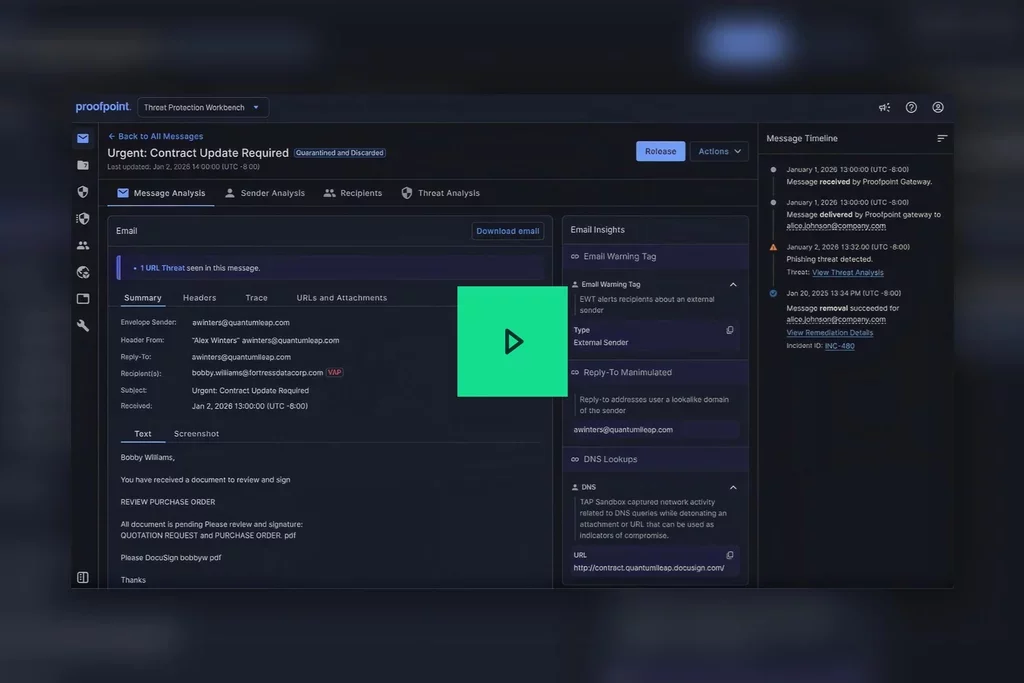Image resolution: width=1024 pixels, height=683 pixels.
Task: Click the VAP badge next to the recipient
Action: click(334, 373)
